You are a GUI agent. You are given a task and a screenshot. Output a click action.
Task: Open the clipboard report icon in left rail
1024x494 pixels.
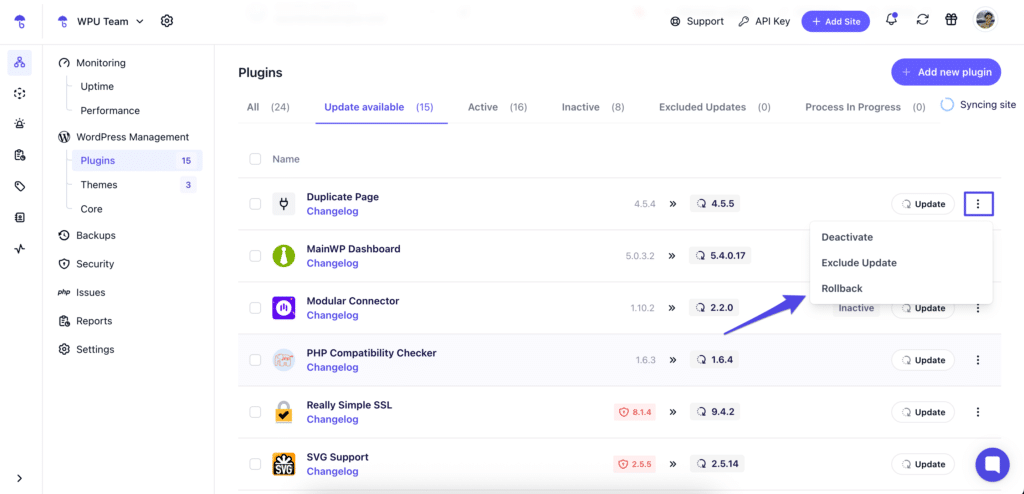(20, 155)
